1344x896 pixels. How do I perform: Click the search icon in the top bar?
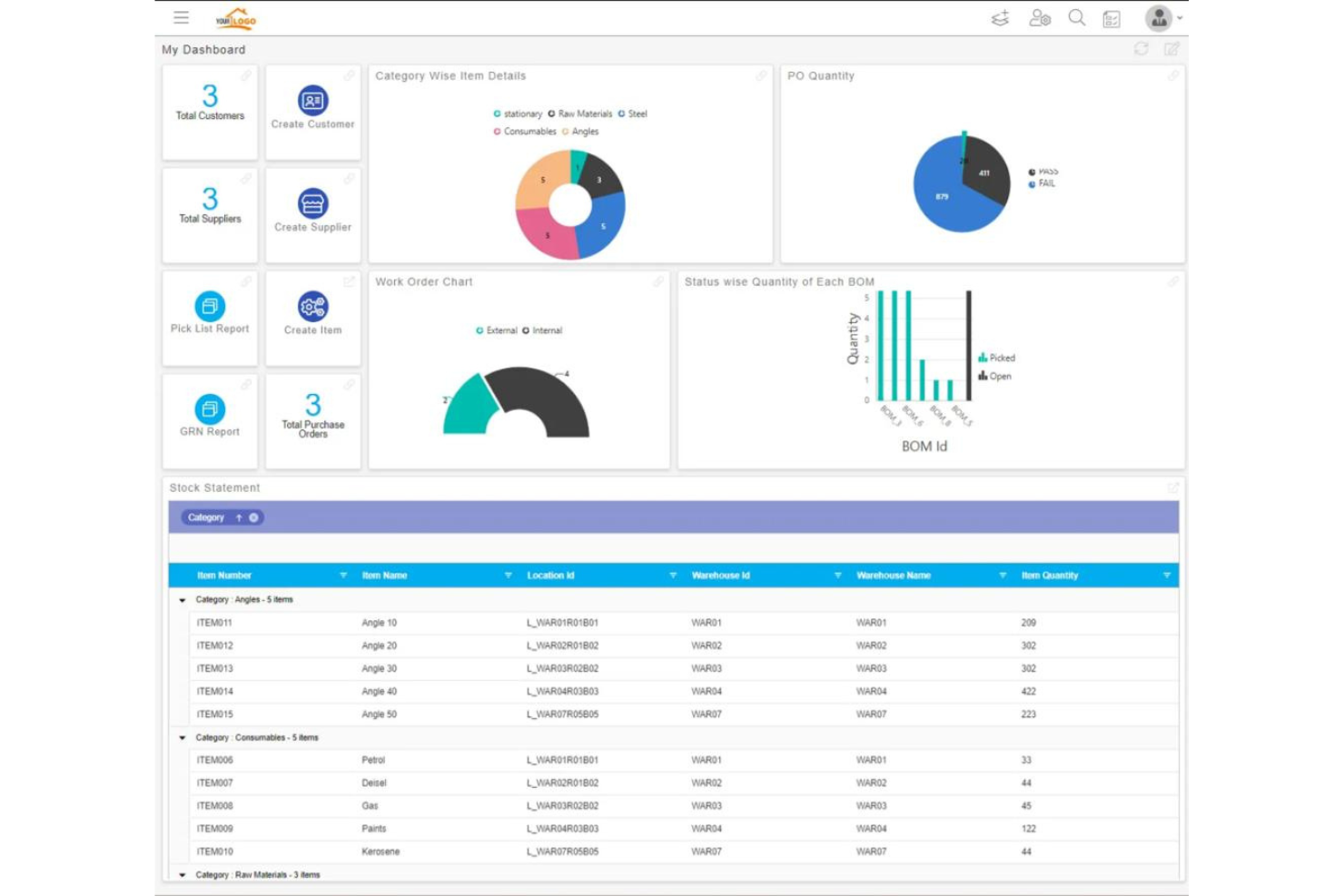1077,17
